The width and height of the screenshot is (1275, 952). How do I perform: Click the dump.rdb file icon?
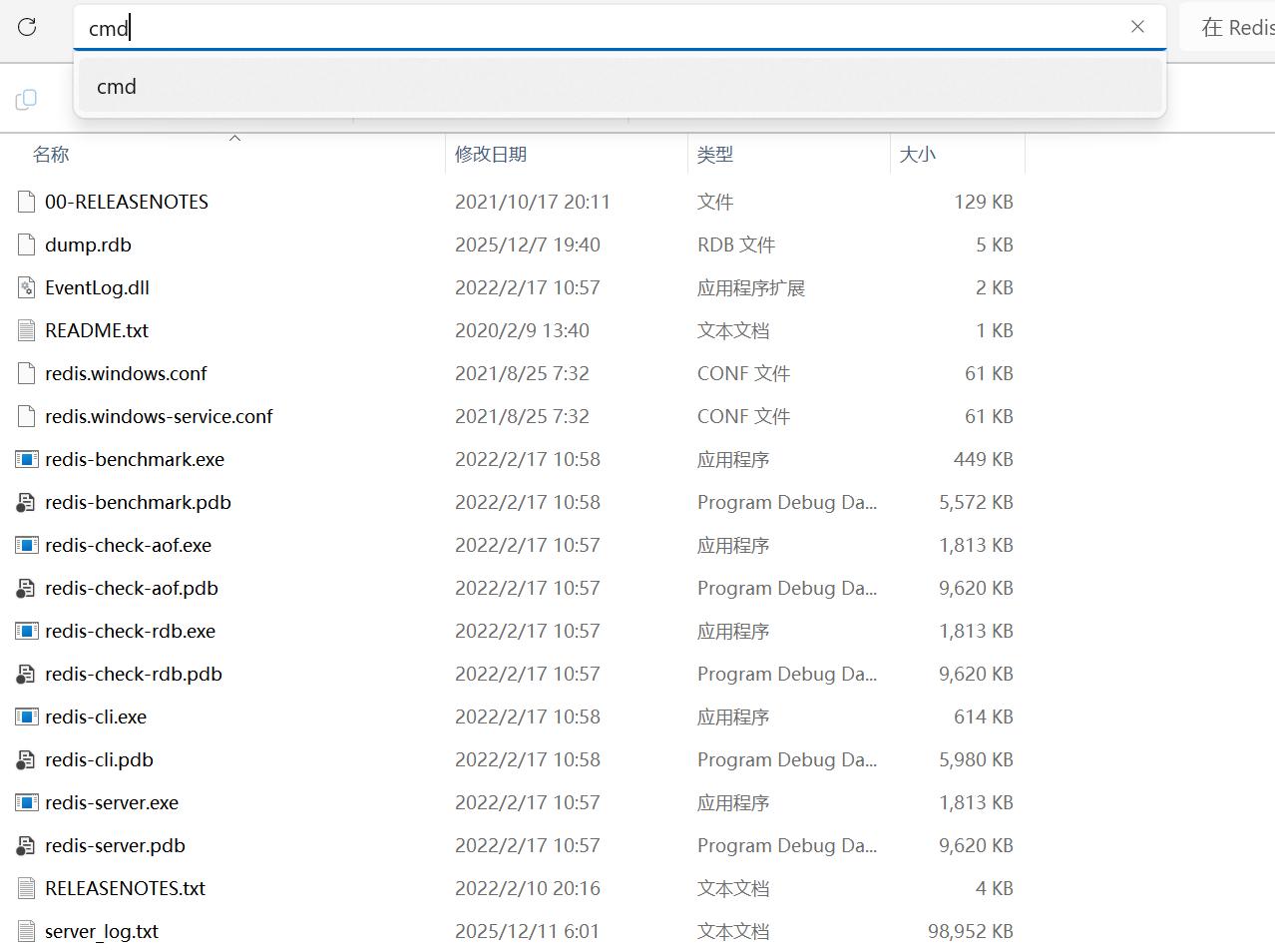(x=27, y=244)
